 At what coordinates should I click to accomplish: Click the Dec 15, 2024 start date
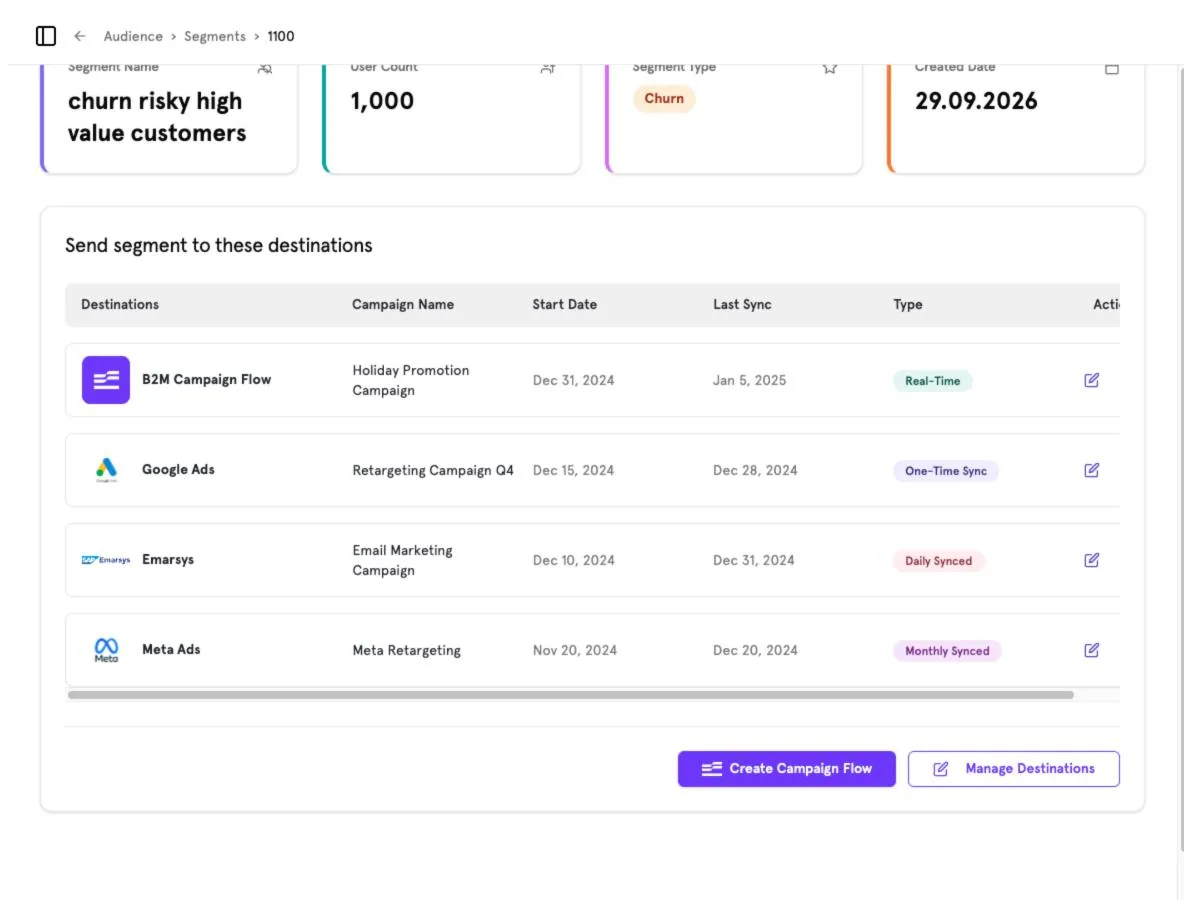pos(573,470)
